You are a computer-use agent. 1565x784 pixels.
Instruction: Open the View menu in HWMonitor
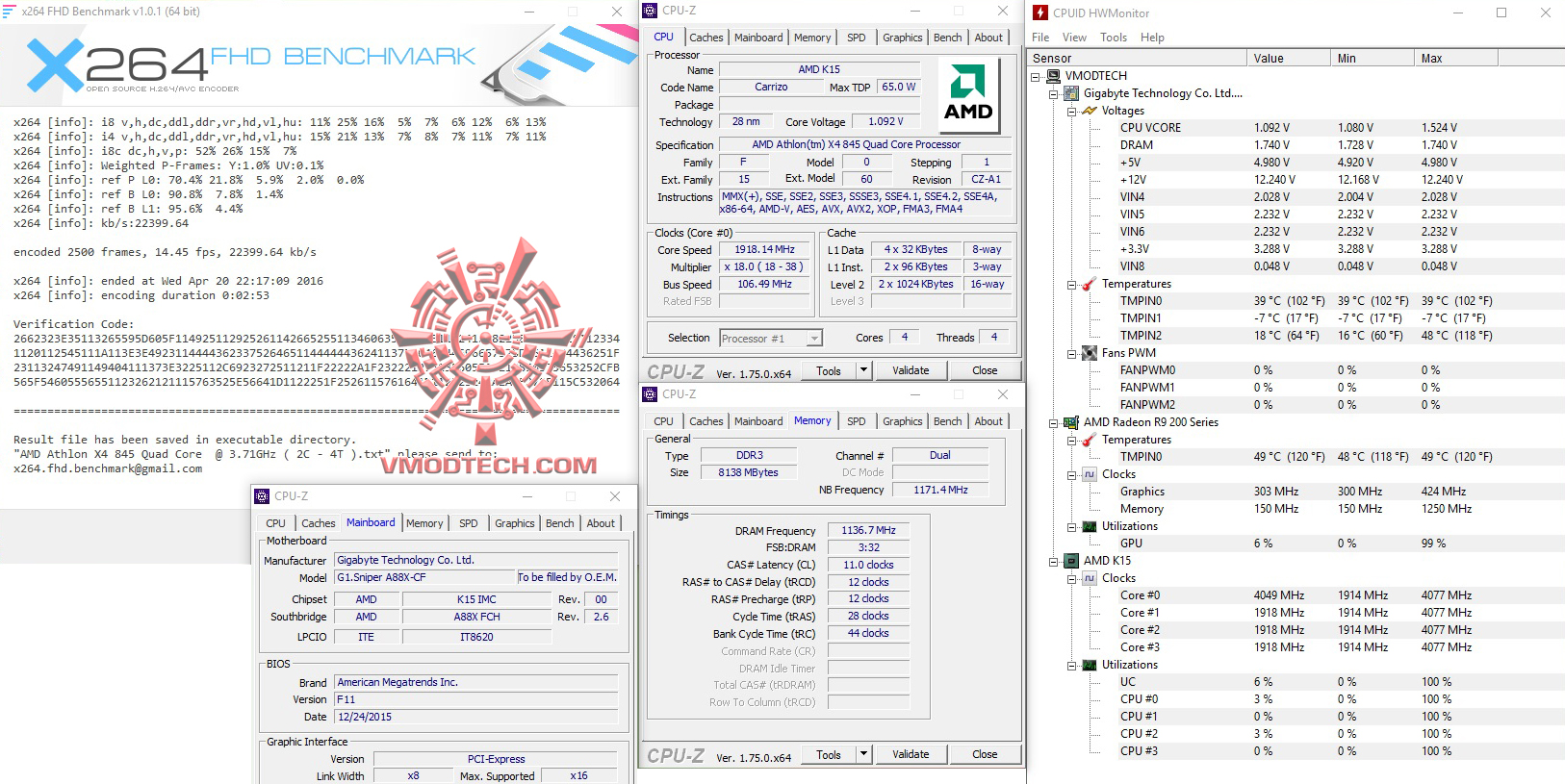(x=1074, y=38)
